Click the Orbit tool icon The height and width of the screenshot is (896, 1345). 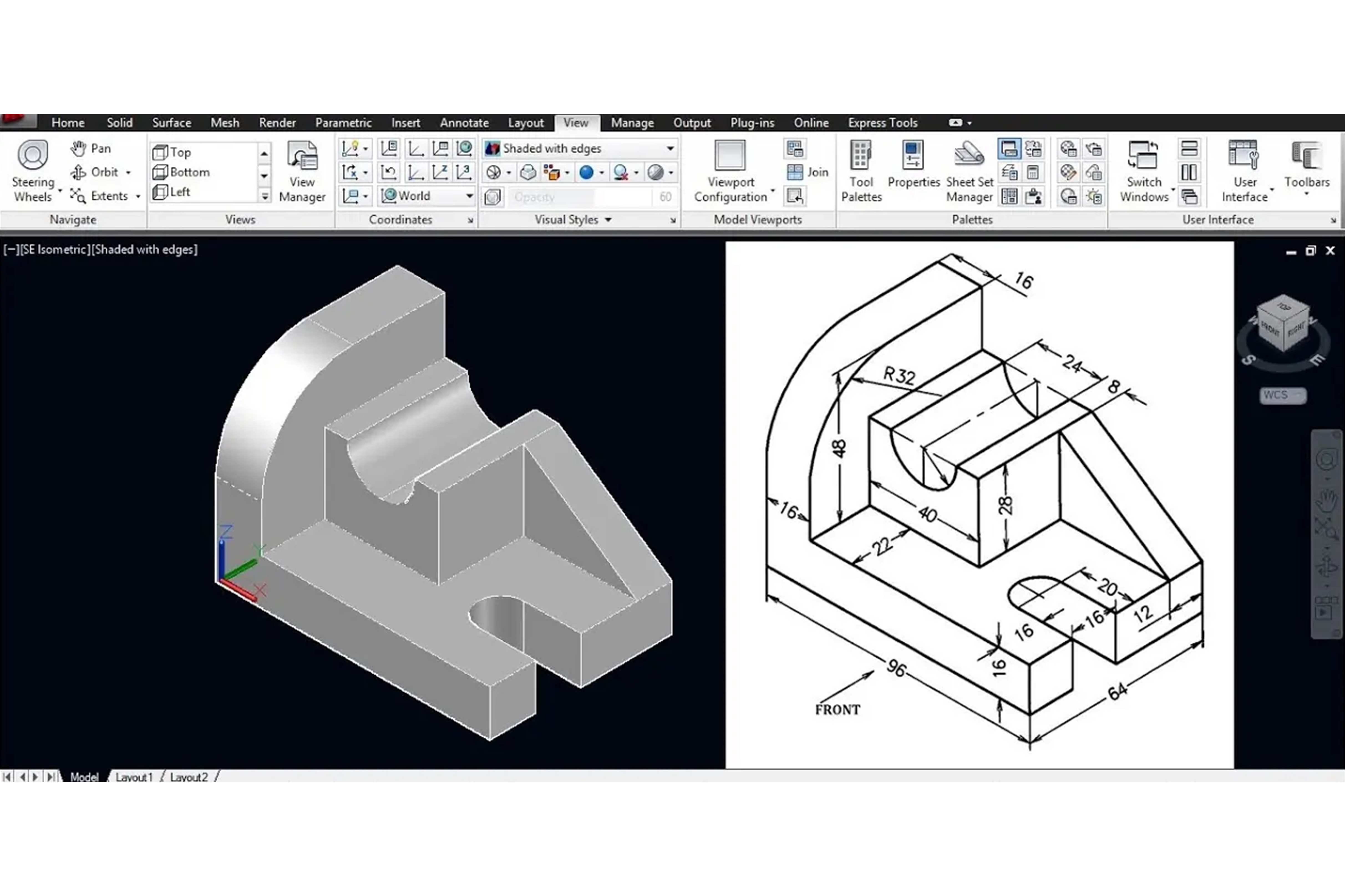coord(78,172)
